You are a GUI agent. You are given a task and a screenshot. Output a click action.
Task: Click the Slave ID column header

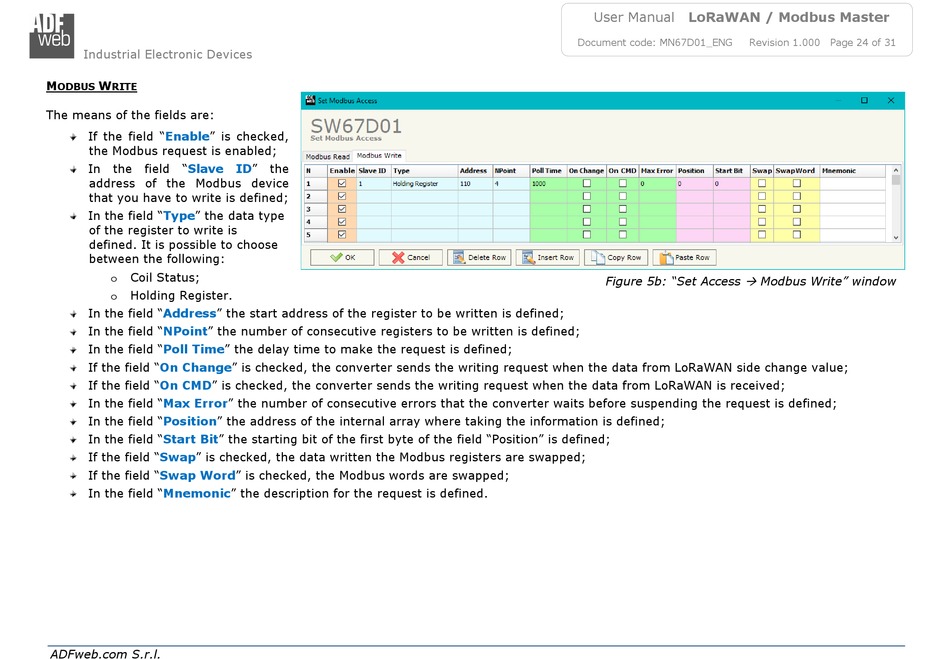373,171
